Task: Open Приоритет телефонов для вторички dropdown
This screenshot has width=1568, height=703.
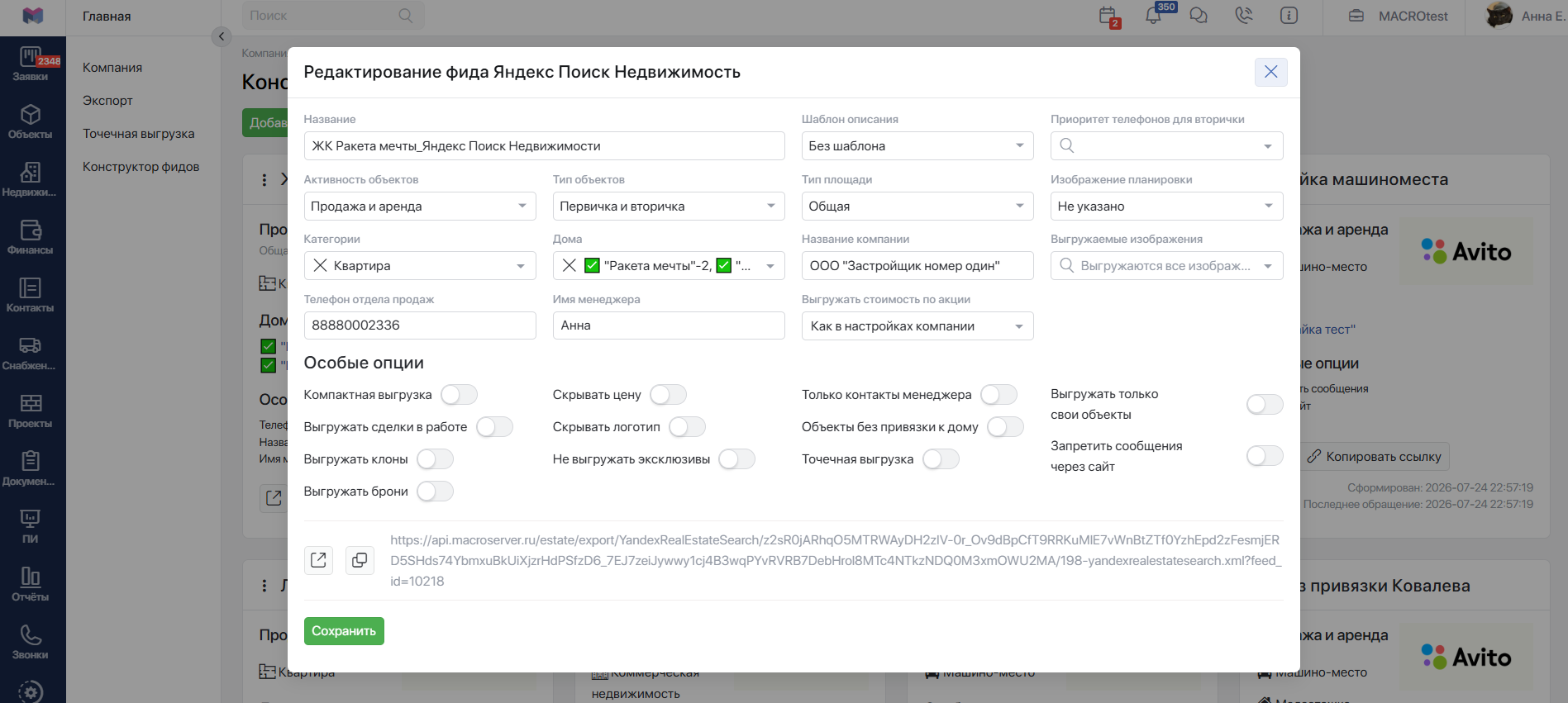Action: [1166, 146]
